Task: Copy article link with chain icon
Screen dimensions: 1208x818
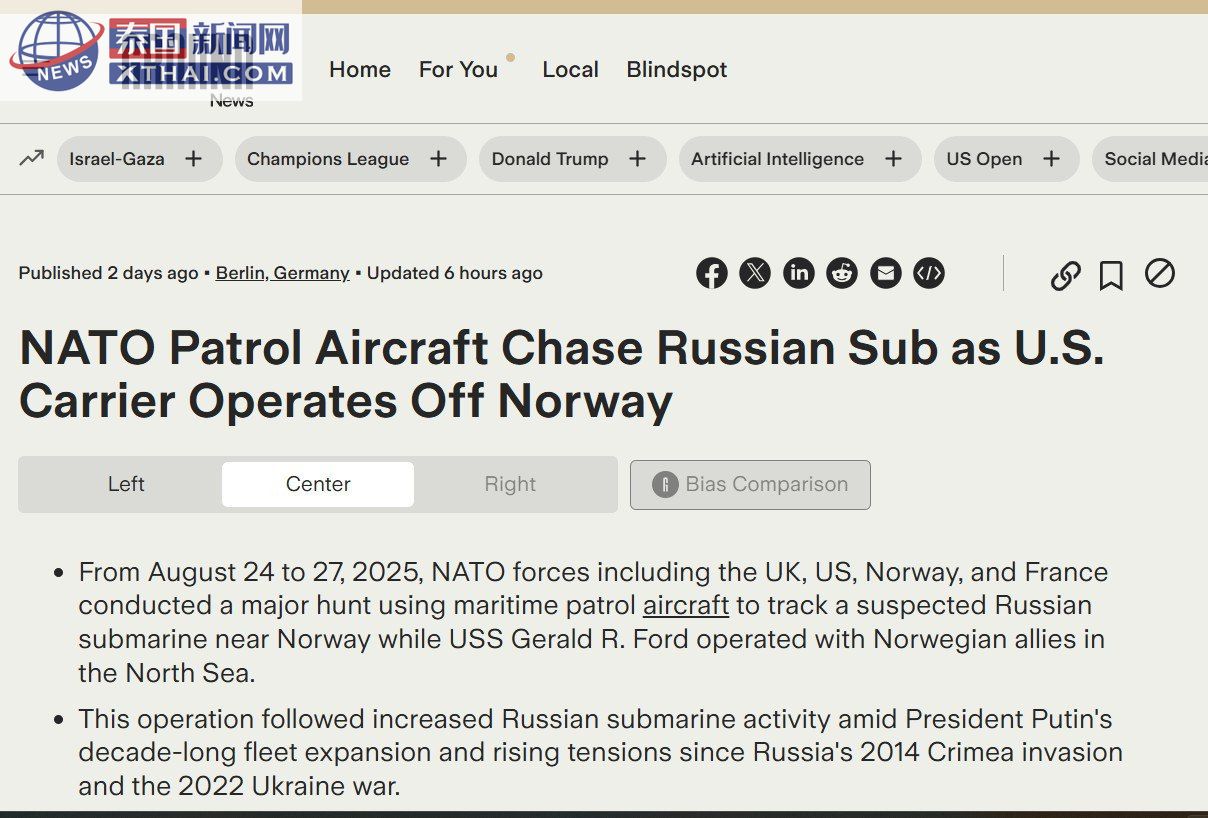Action: pos(1065,275)
